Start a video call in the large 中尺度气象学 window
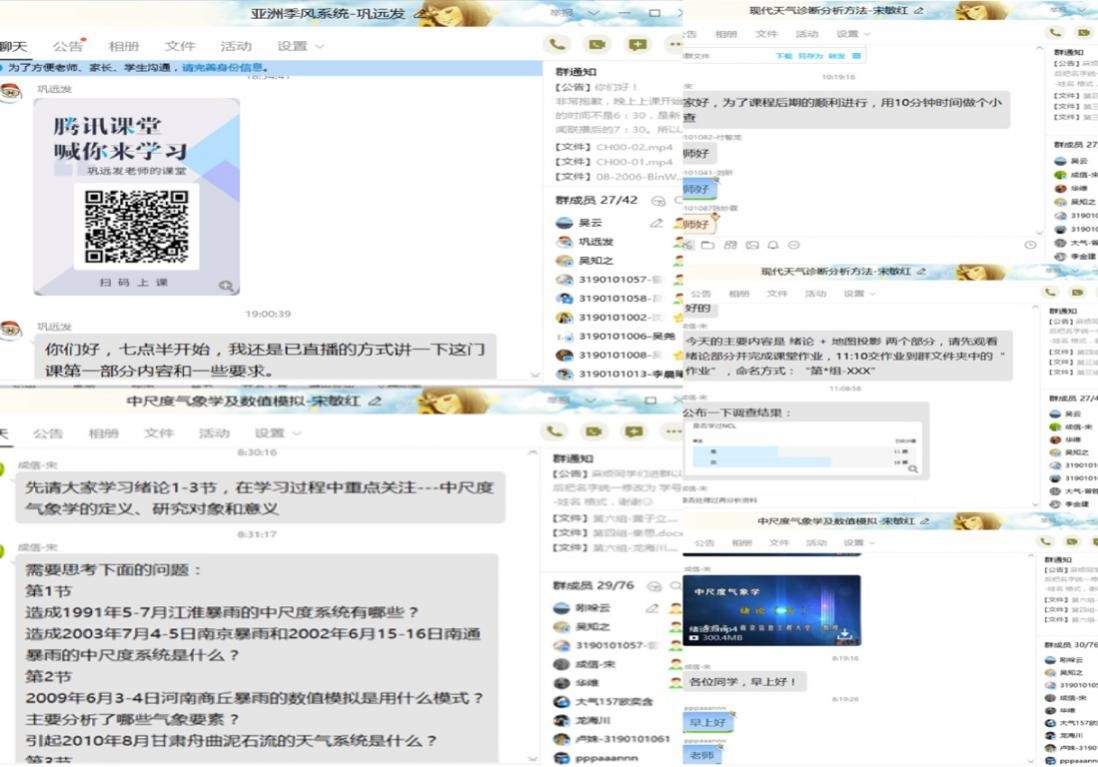The height and width of the screenshot is (767, 1098). [x=594, y=431]
